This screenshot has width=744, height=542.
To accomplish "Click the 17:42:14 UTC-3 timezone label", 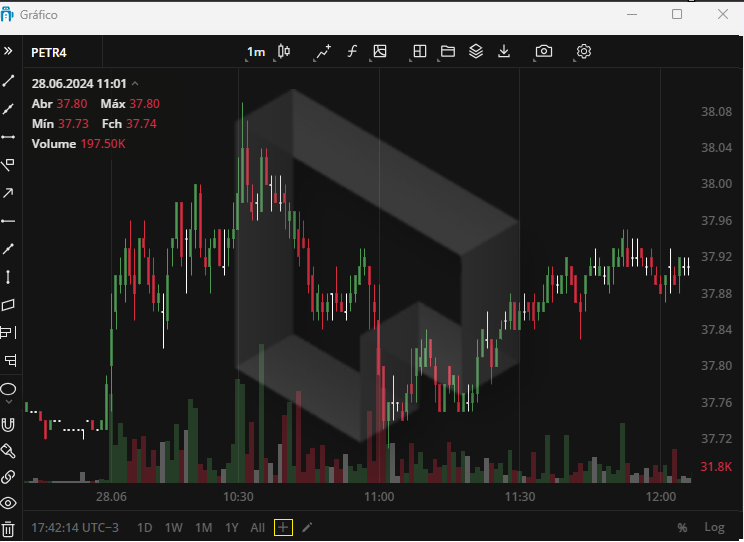I will tap(75, 528).
